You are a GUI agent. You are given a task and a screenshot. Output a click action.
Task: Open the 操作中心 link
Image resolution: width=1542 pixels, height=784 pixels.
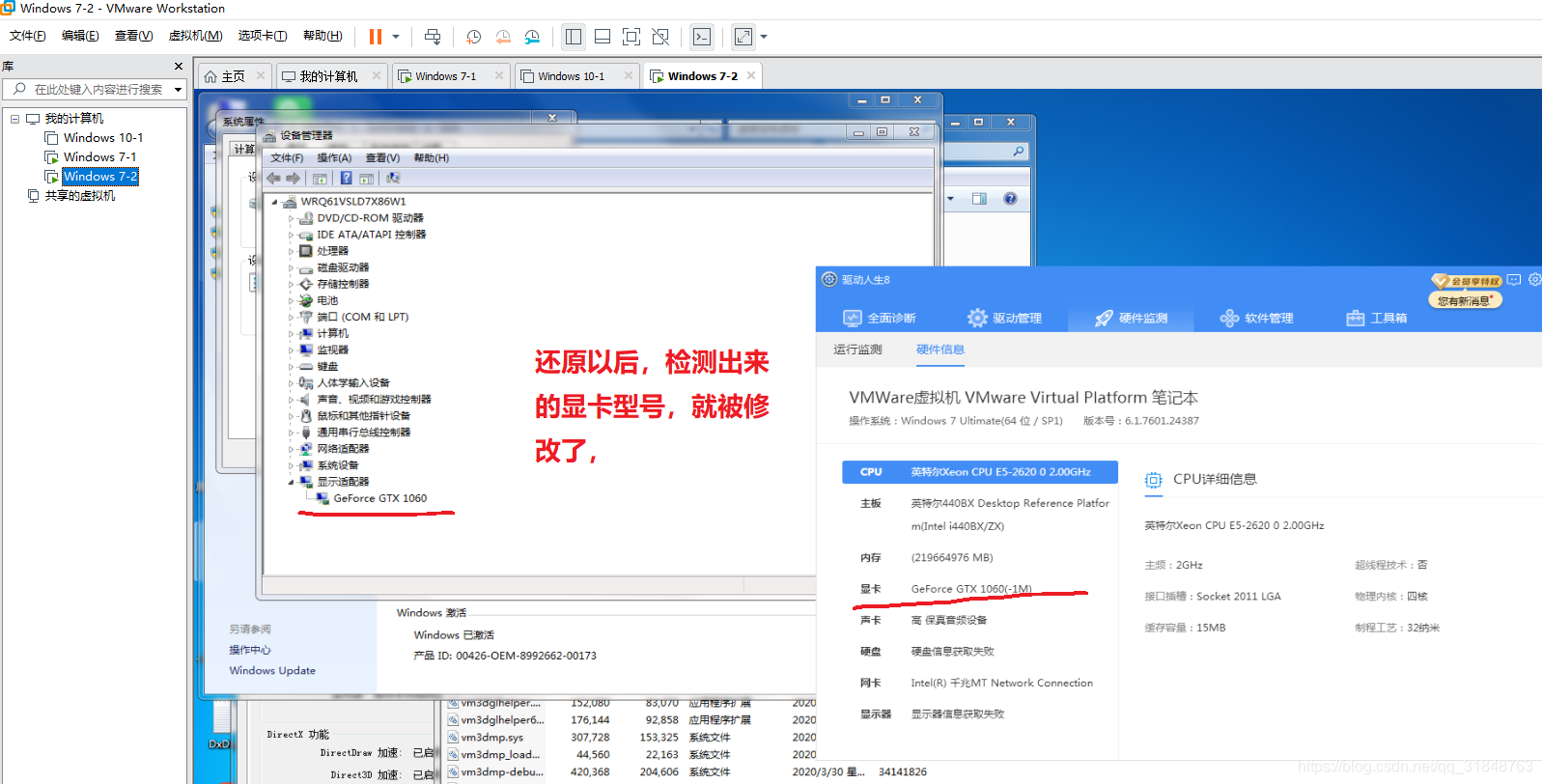(x=250, y=651)
